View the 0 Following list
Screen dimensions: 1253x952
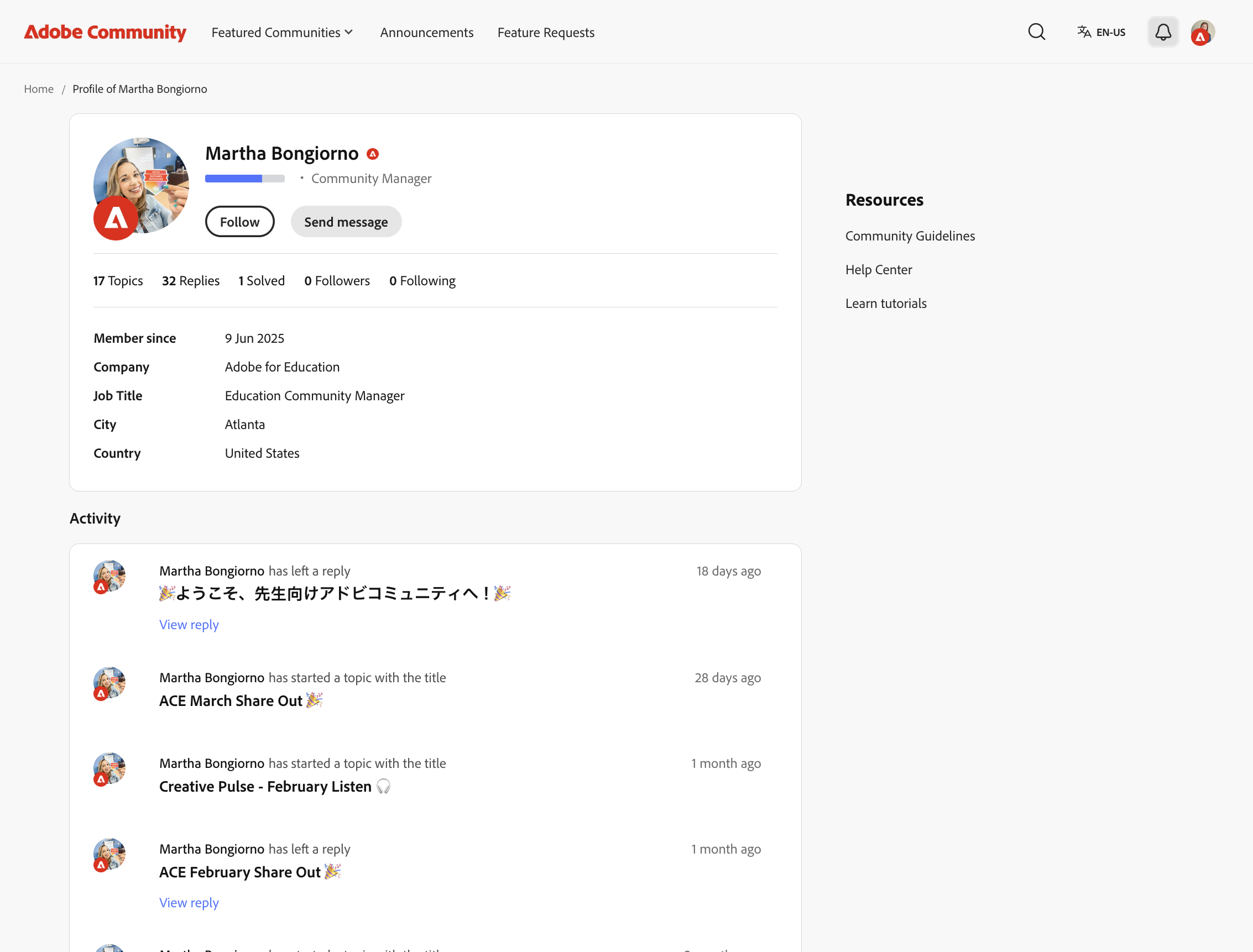click(x=422, y=280)
